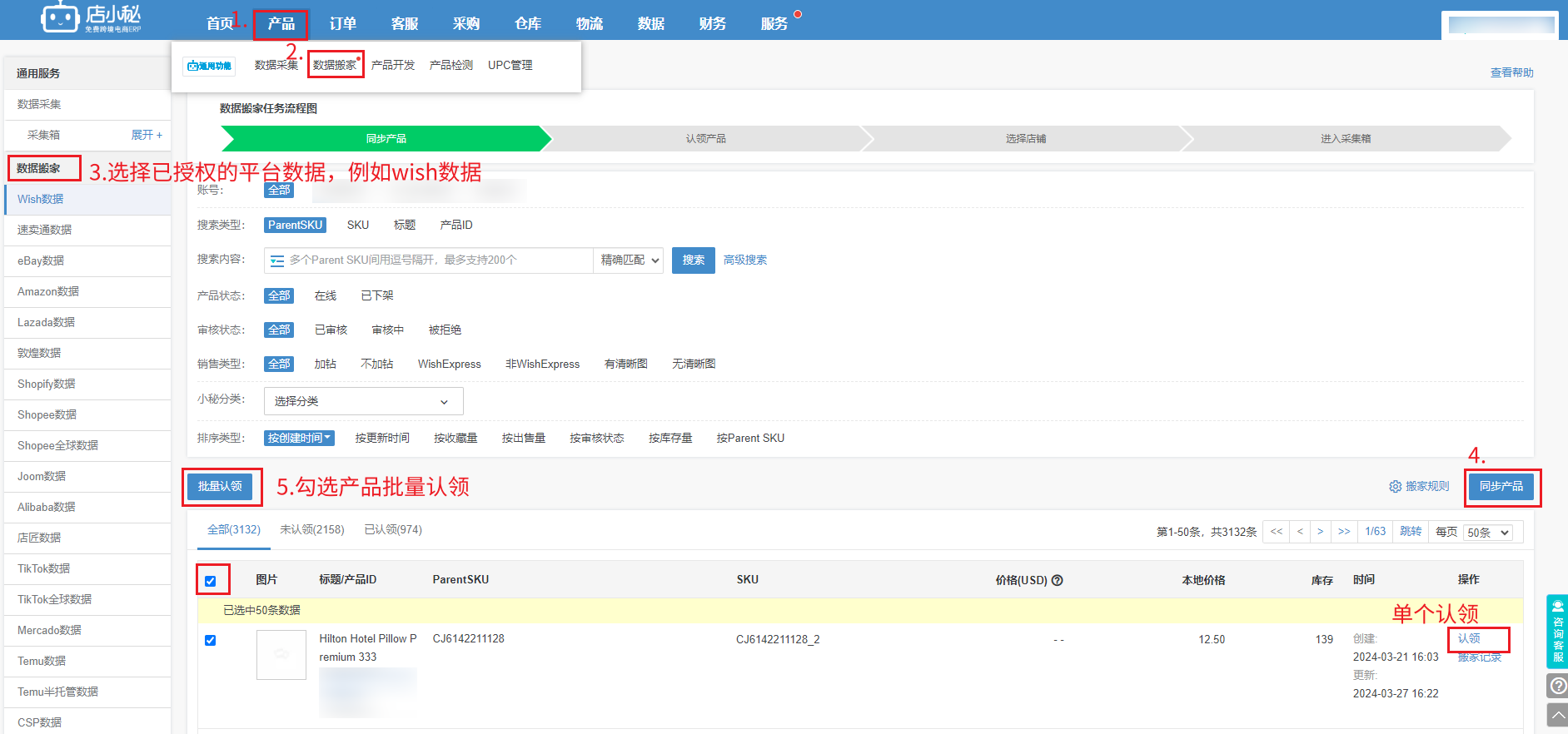Screen dimensions: 1568x734
Task: Select 产品ID search type option
Action: (x=456, y=226)
